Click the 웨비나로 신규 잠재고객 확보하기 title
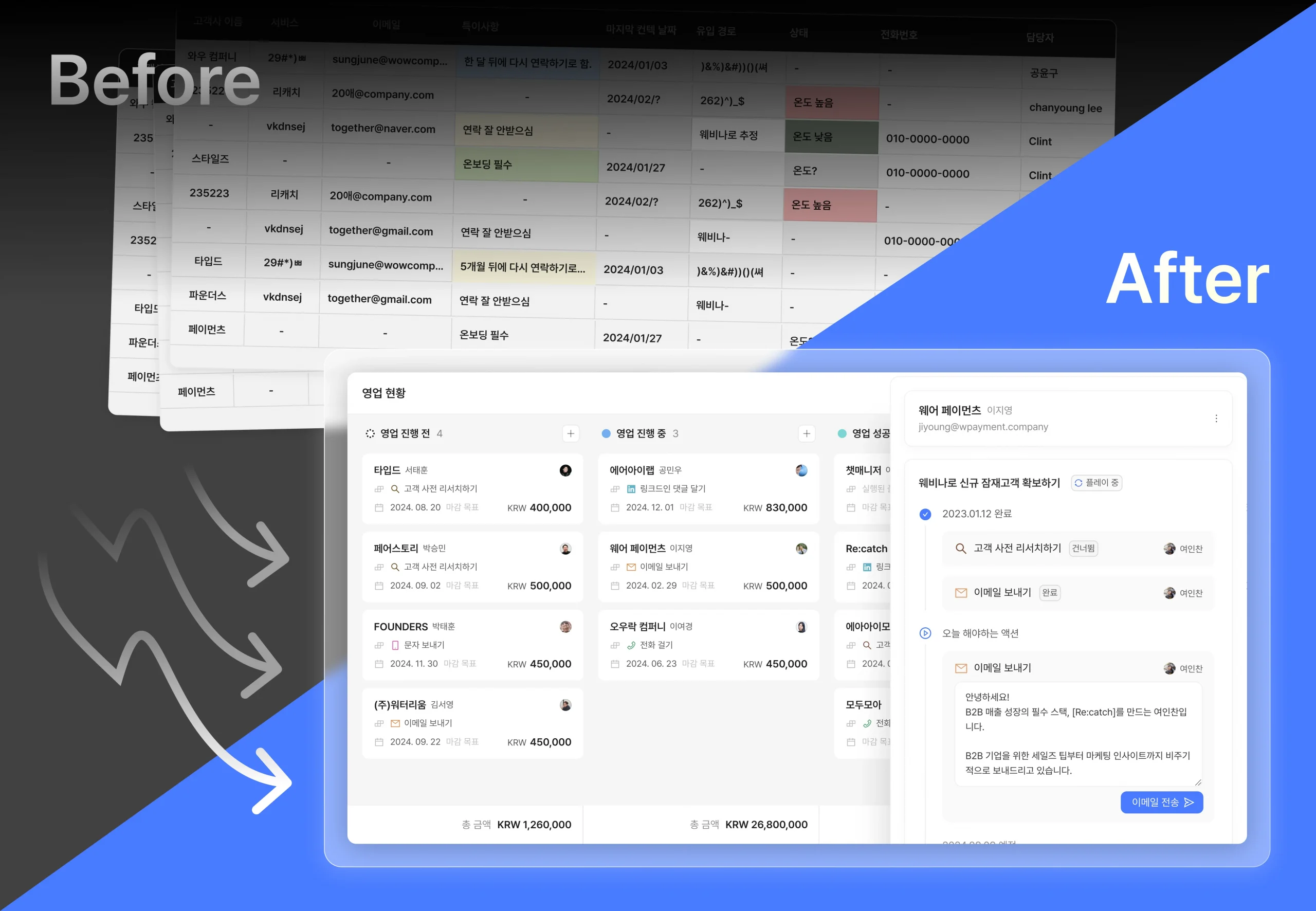 click(x=989, y=483)
